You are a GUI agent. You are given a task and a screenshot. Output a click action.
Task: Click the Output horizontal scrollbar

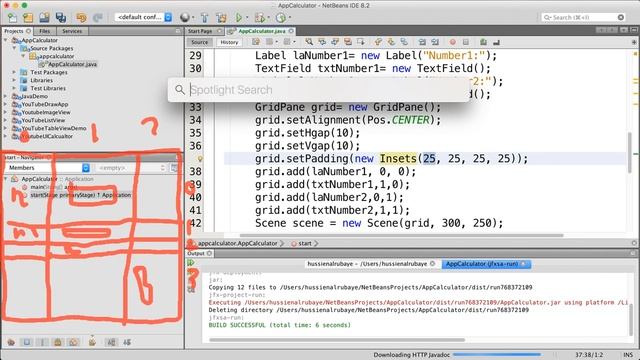pyautogui.click(x=337, y=340)
